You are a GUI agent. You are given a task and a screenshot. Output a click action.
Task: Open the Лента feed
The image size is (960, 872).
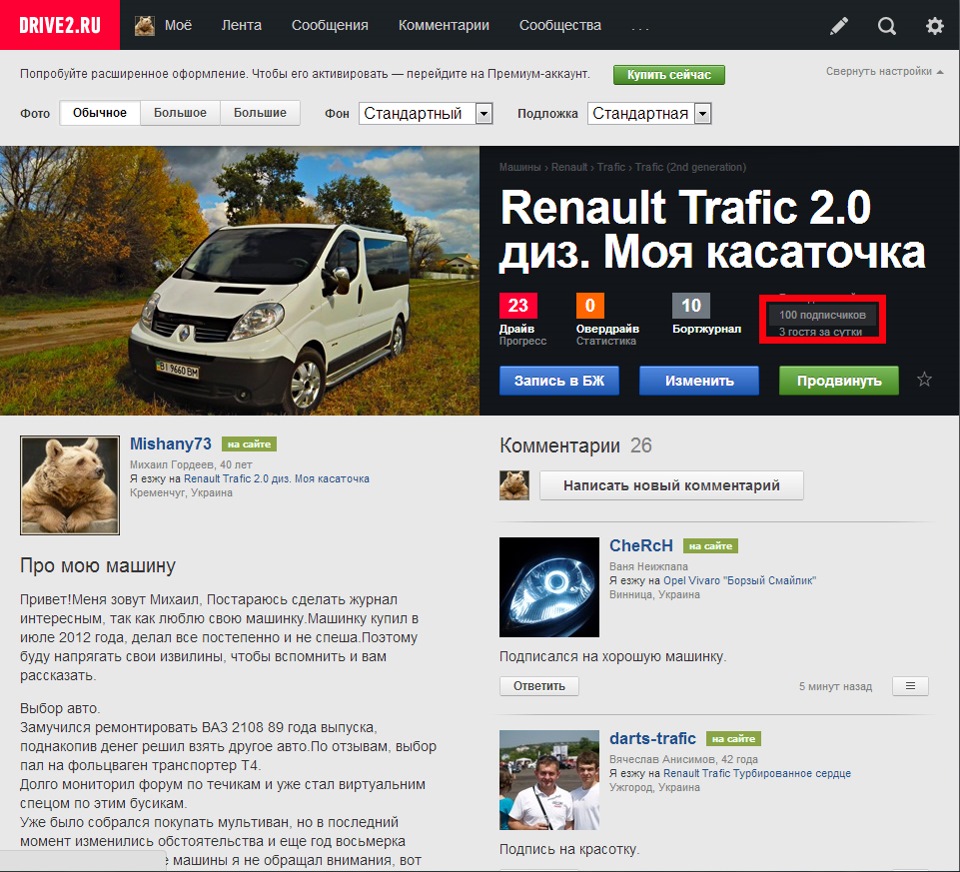pos(241,25)
